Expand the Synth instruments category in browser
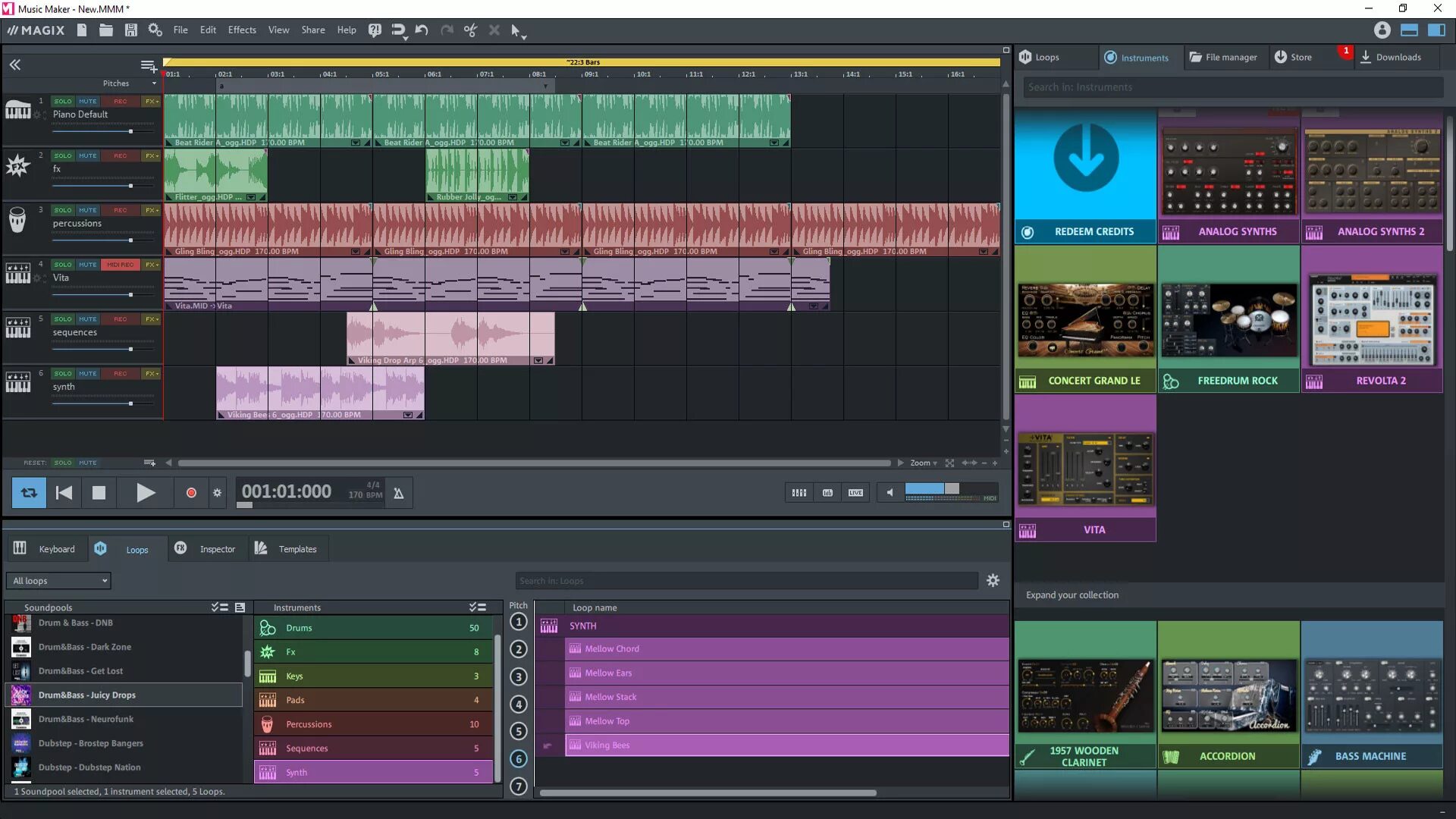The image size is (1456, 819). tap(296, 771)
